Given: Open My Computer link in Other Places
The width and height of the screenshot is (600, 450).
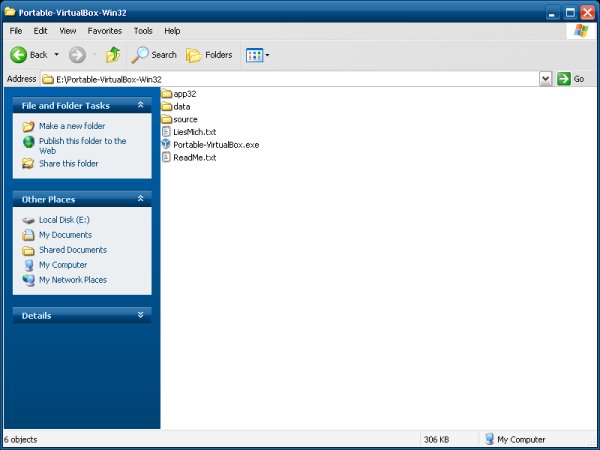Looking at the screenshot, I should point(63,265).
